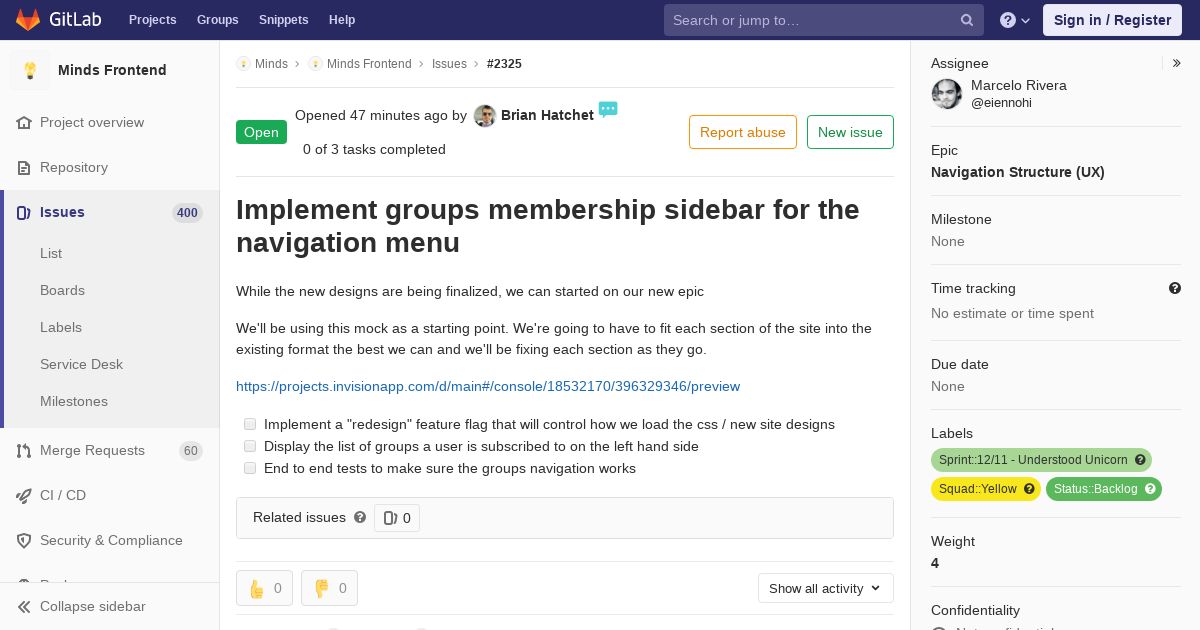Click the Report abuse button

[743, 132]
